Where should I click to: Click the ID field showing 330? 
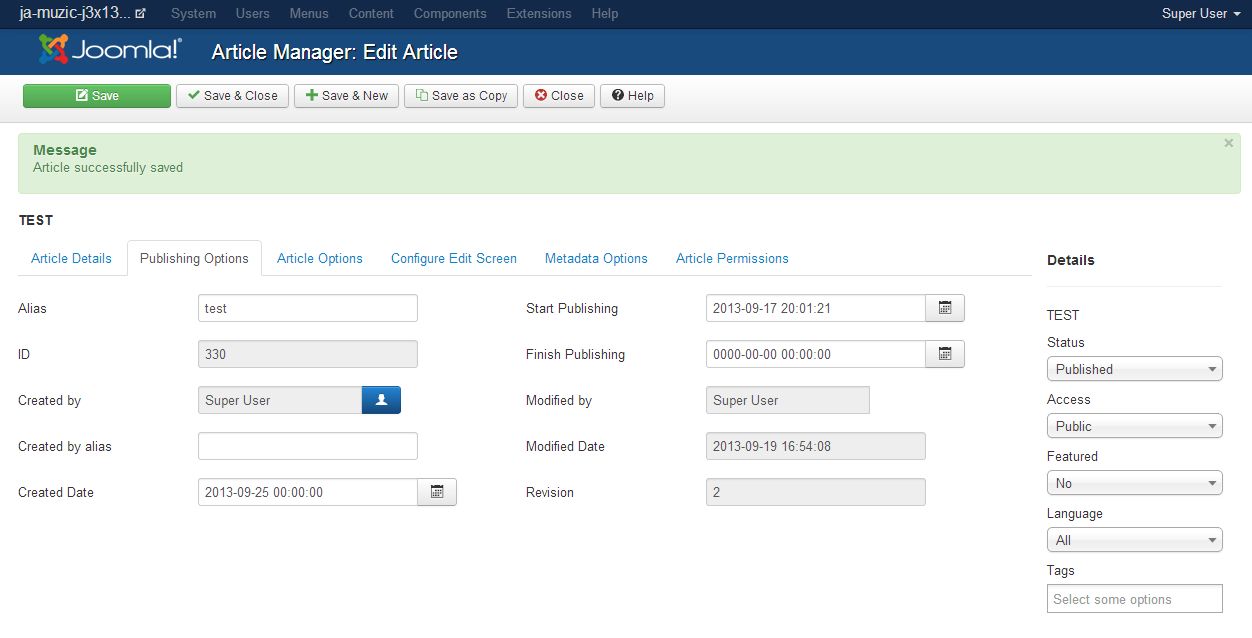click(x=308, y=354)
